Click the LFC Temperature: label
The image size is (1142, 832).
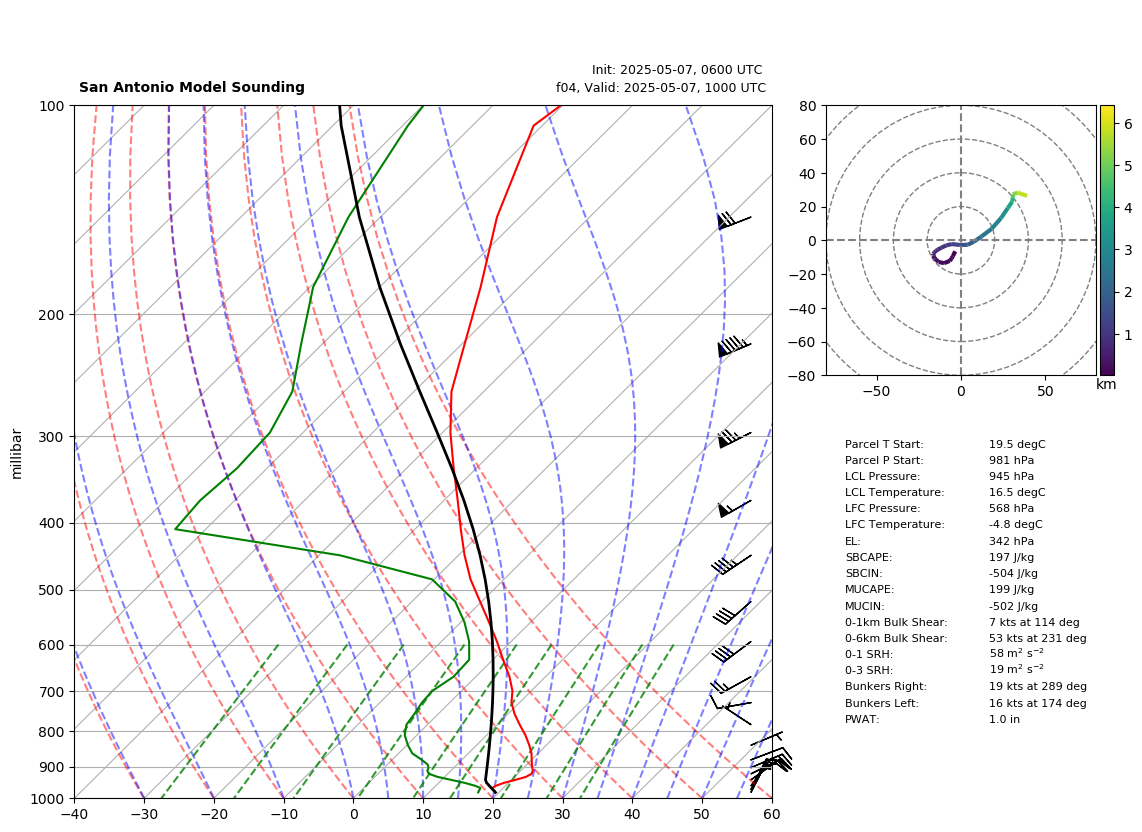894,525
